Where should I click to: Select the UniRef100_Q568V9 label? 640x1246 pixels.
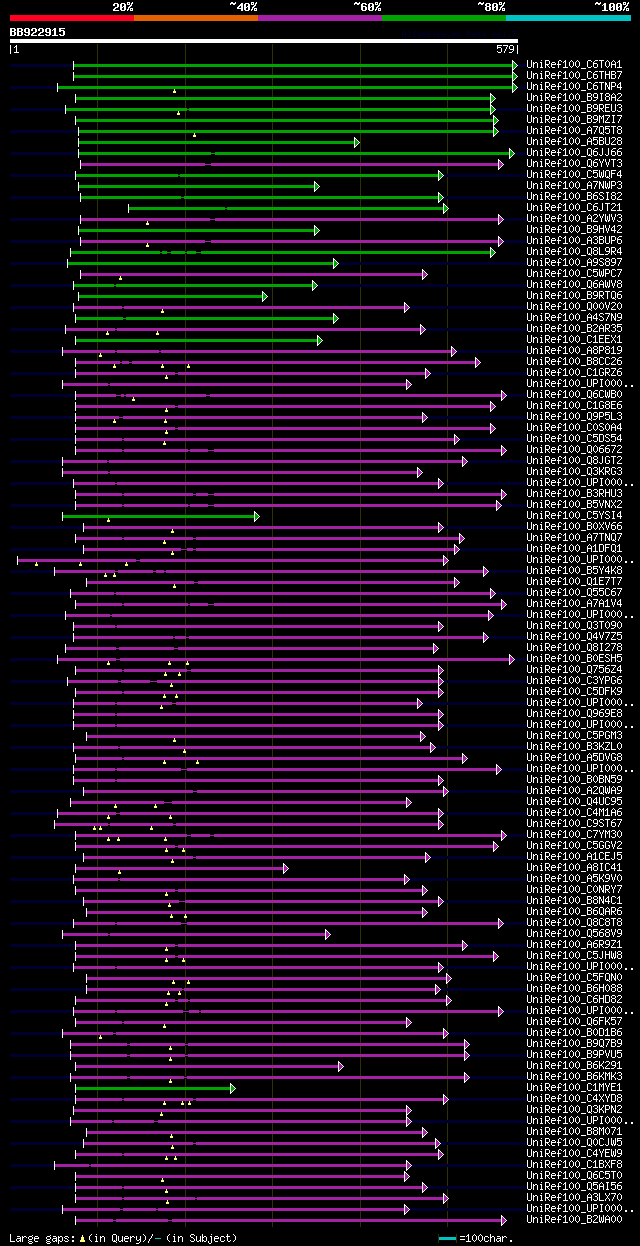[x=574, y=933]
